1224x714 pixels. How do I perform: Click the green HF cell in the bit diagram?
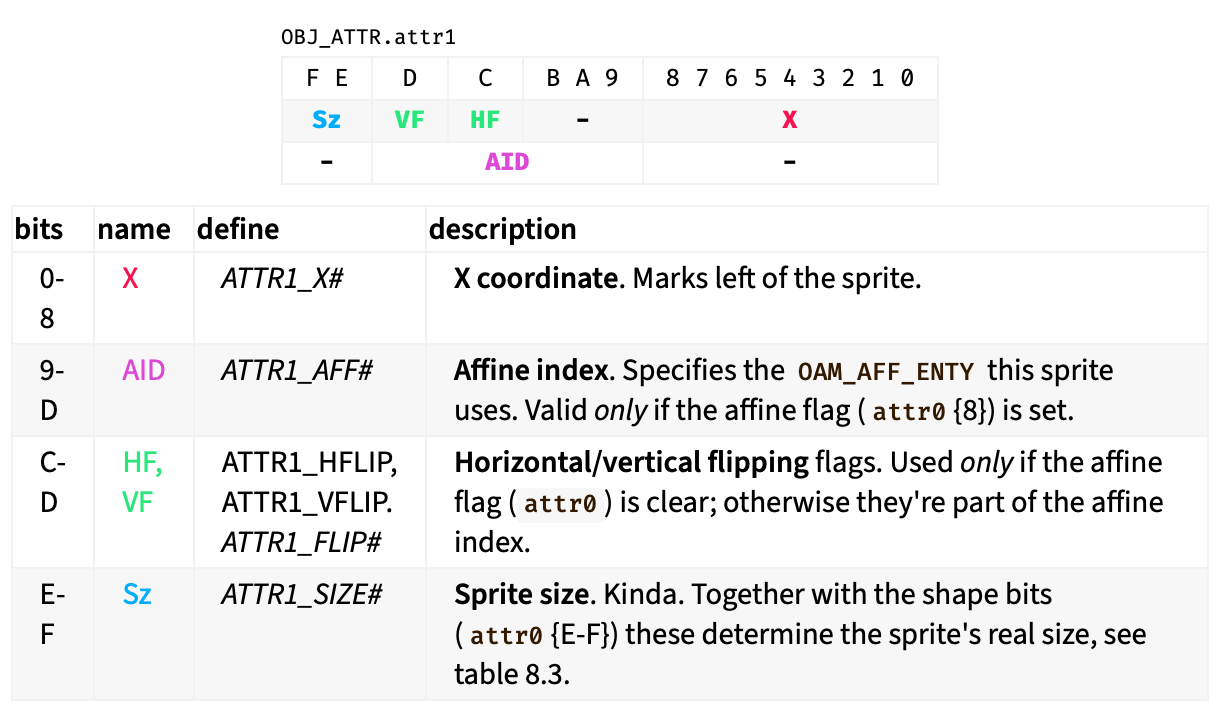point(485,120)
